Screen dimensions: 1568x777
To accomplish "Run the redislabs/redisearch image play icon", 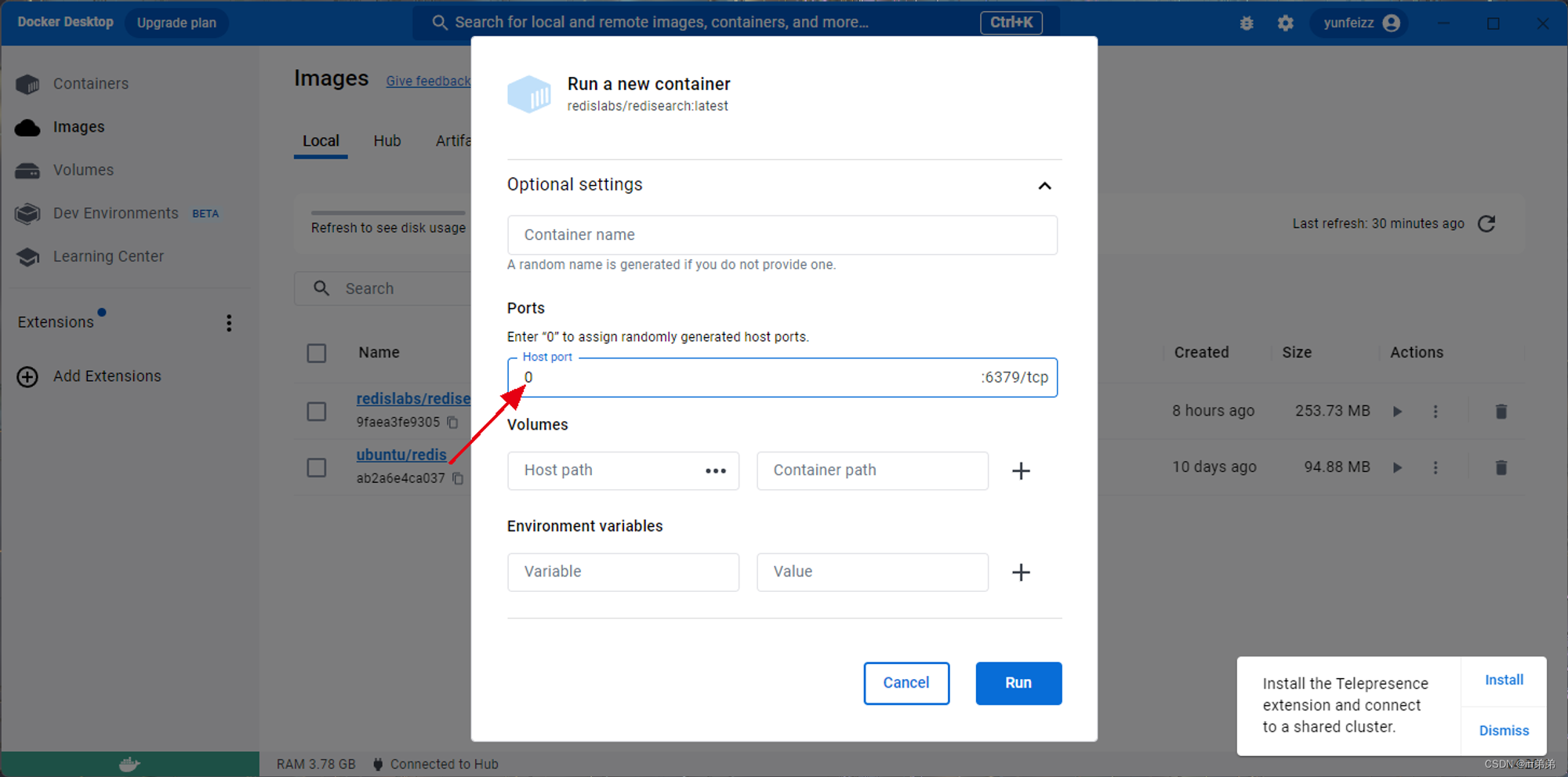I will [x=1397, y=412].
